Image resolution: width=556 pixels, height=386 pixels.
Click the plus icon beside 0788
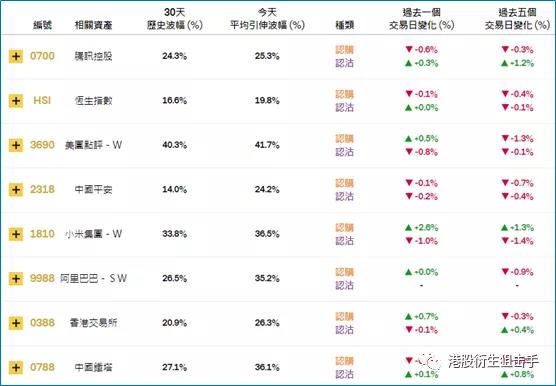coord(16,367)
